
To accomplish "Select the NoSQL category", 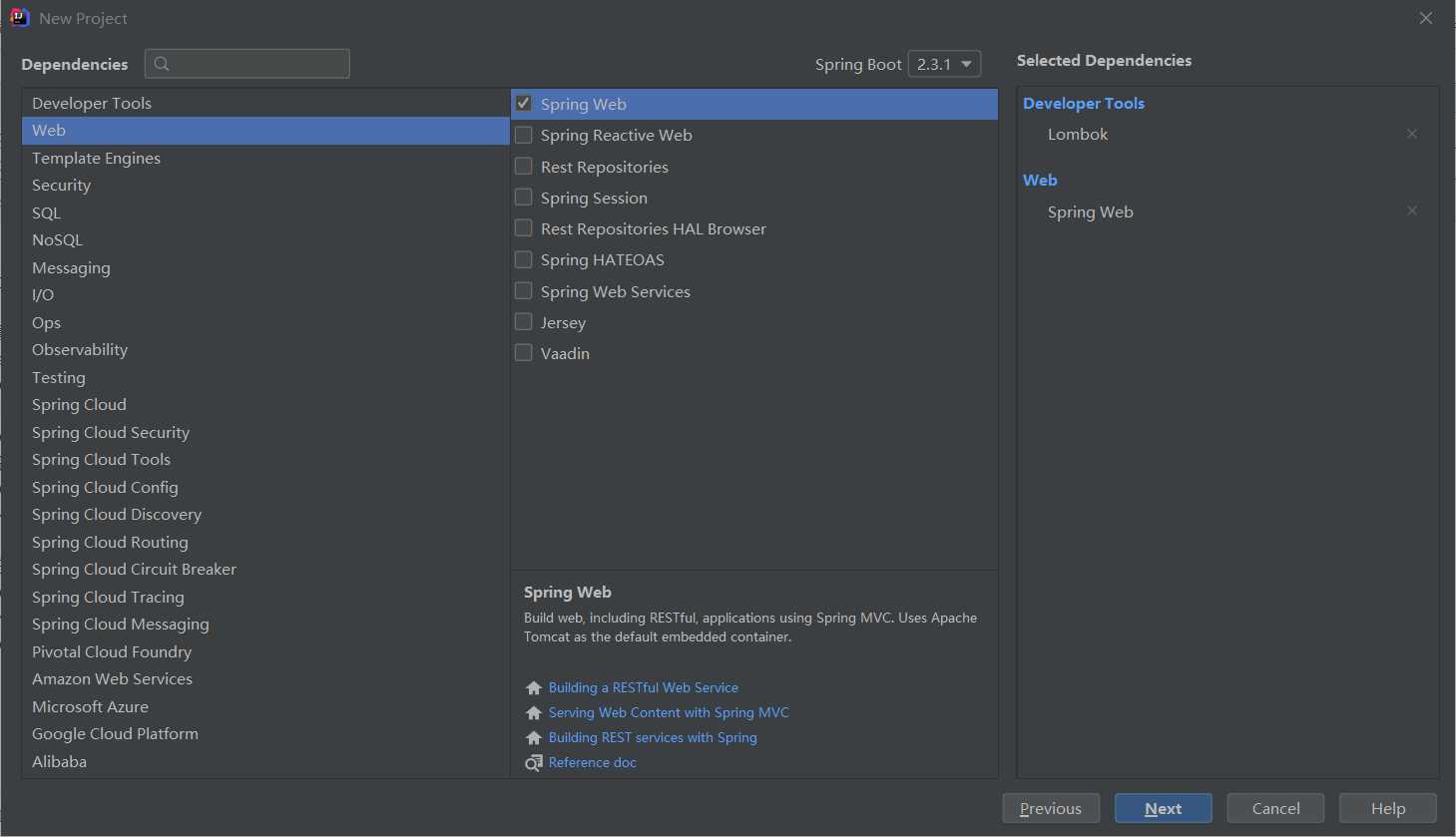I will 265,240.
